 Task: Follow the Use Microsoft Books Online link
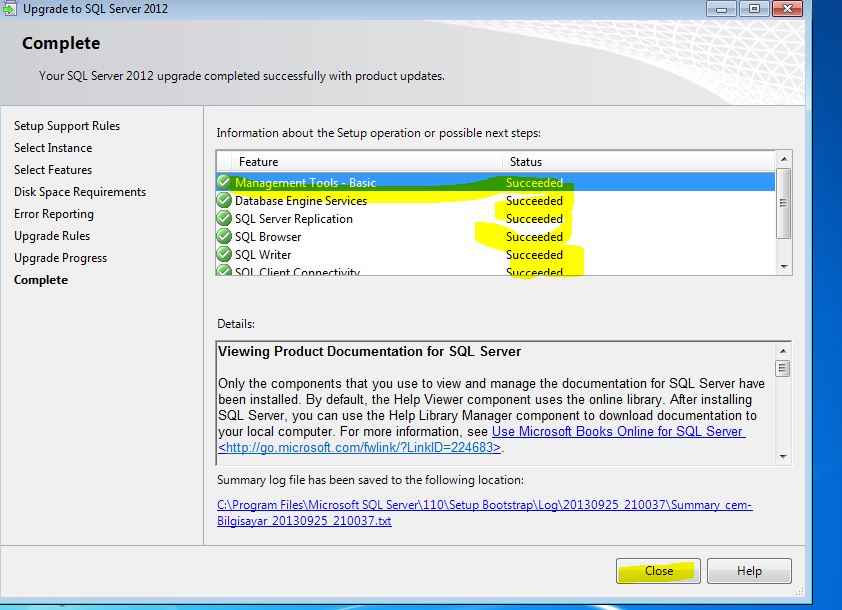click(618, 432)
